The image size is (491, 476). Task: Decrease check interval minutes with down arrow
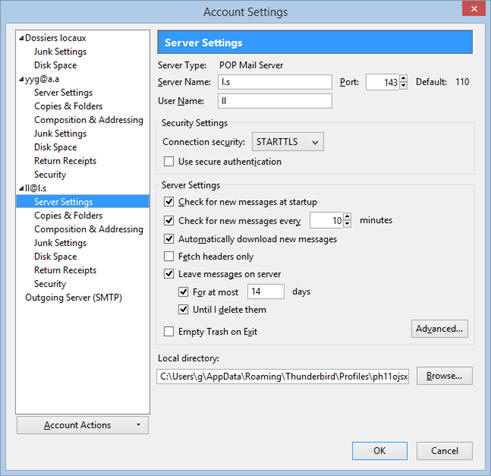point(347,224)
